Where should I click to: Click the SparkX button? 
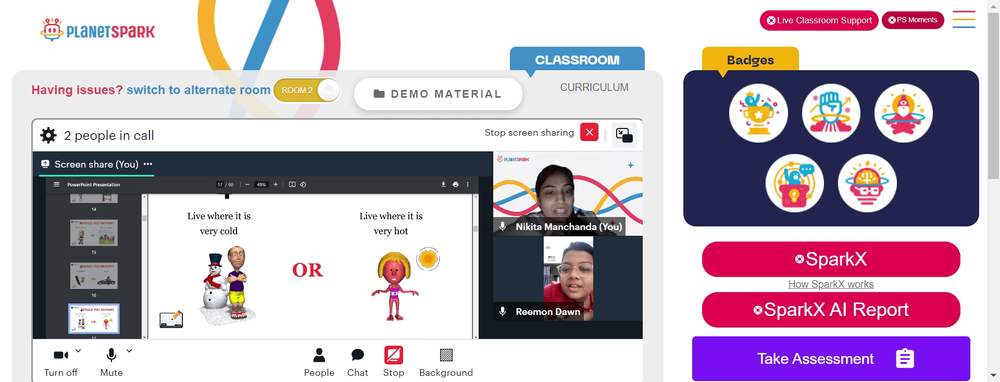pyautogui.click(x=831, y=259)
